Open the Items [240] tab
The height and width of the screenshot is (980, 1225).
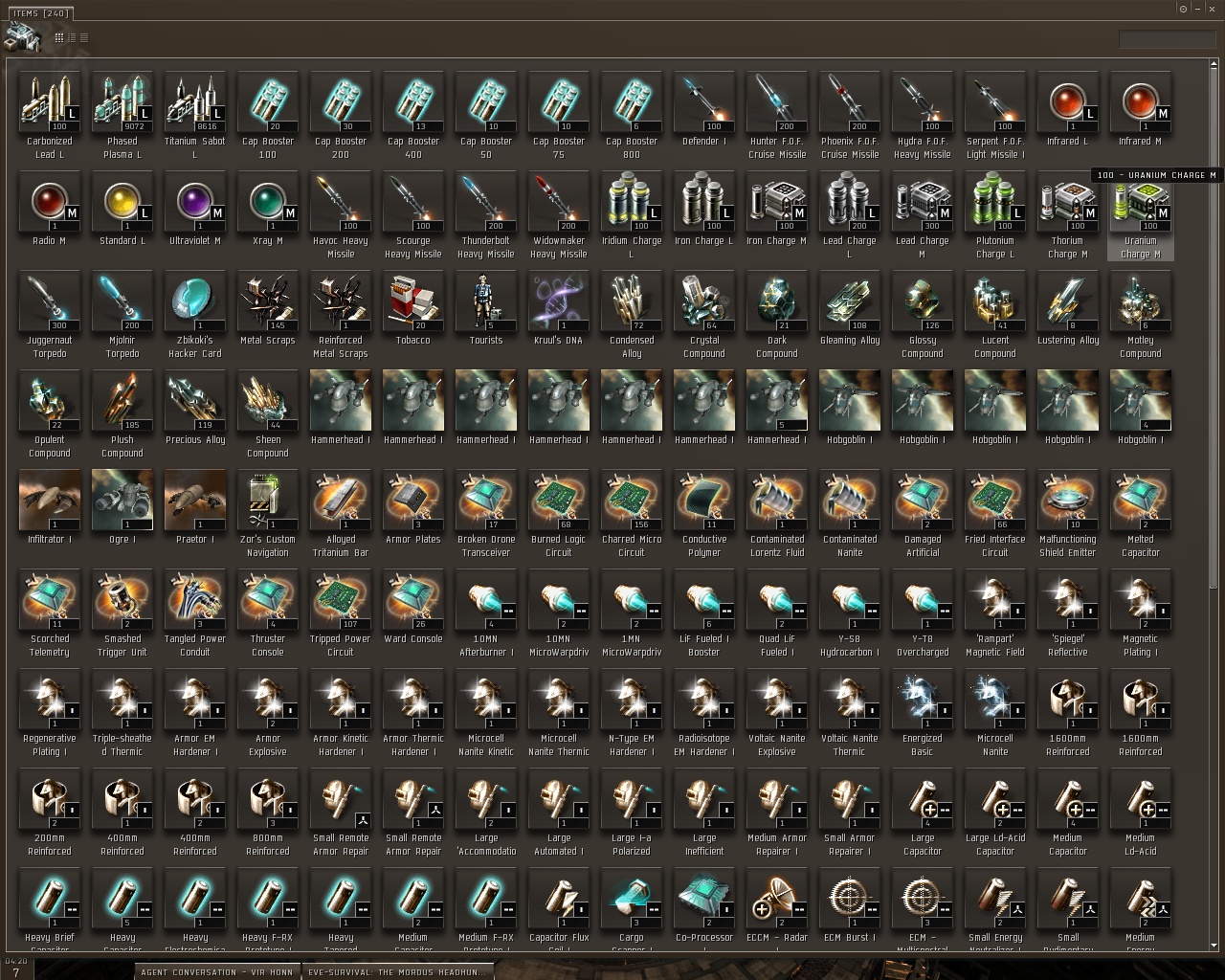[x=38, y=12]
